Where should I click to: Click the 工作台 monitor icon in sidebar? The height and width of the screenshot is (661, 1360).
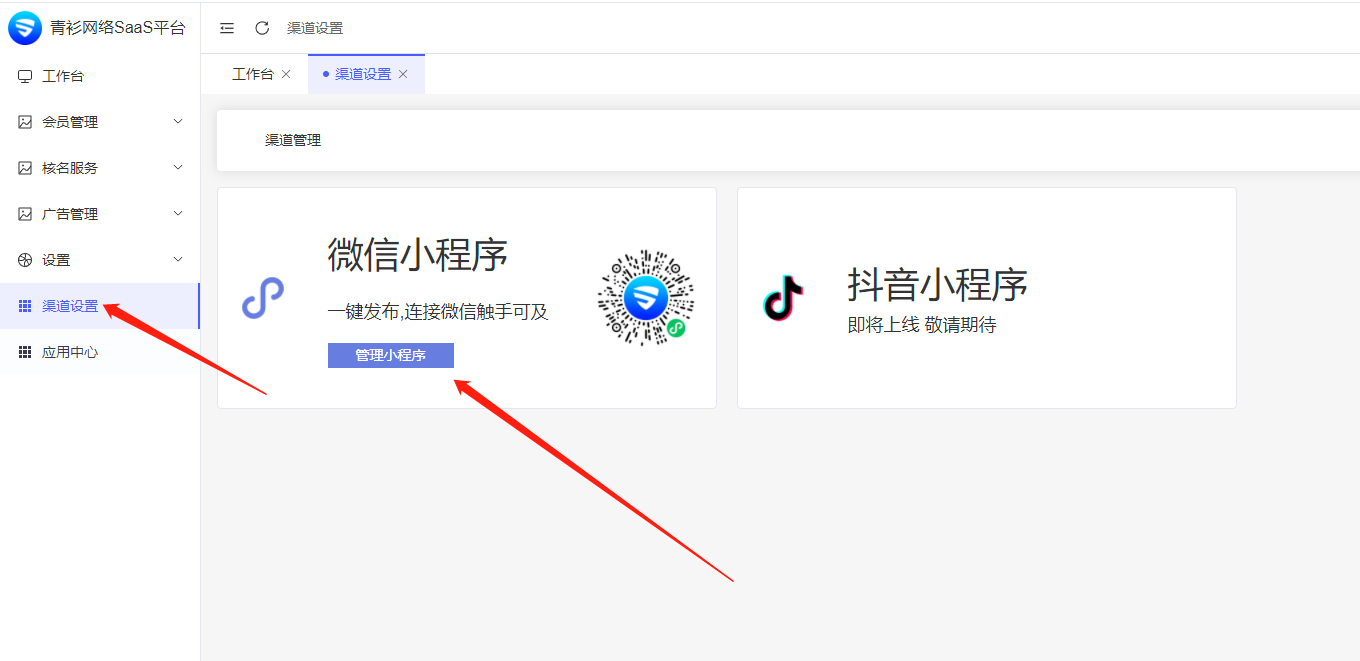[x=25, y=76]
